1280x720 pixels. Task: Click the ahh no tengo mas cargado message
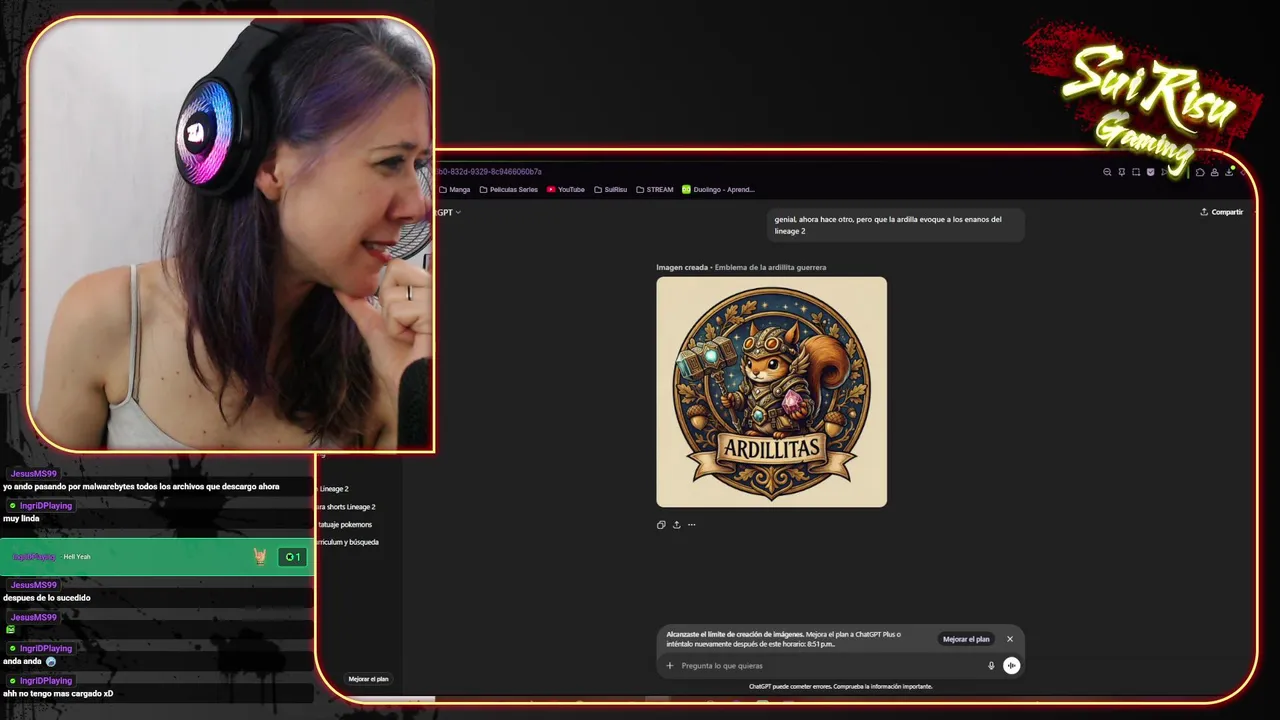point(57,693)
